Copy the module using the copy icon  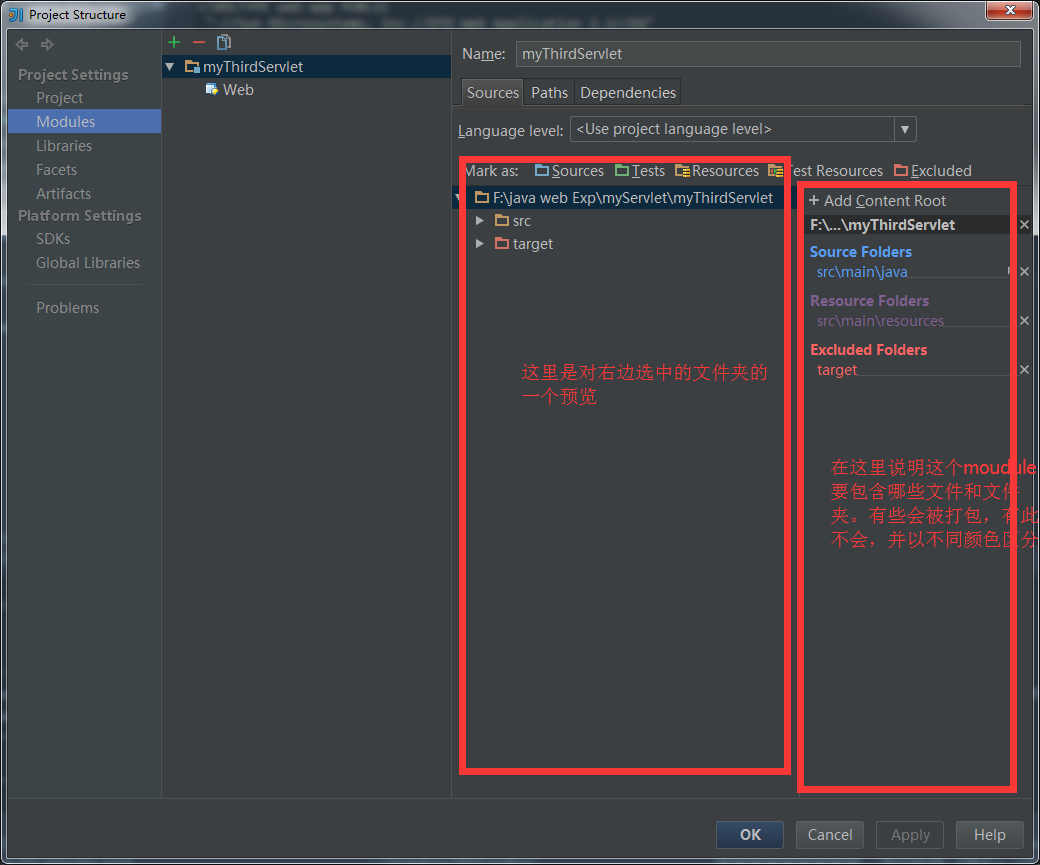point(223,42)
